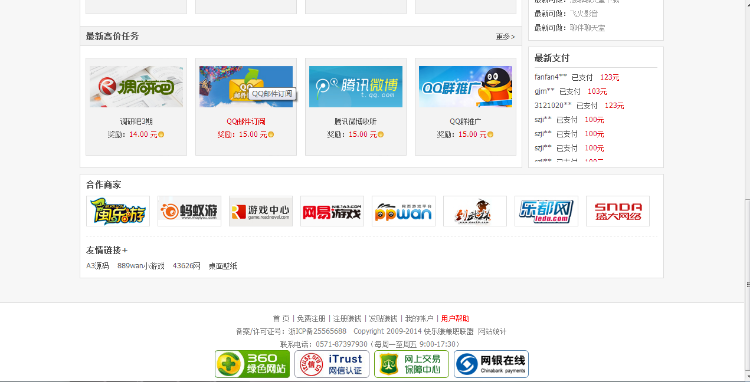750x382 pixels.
Task: Open the ppwan partner logo
Action: click(404, 211)
